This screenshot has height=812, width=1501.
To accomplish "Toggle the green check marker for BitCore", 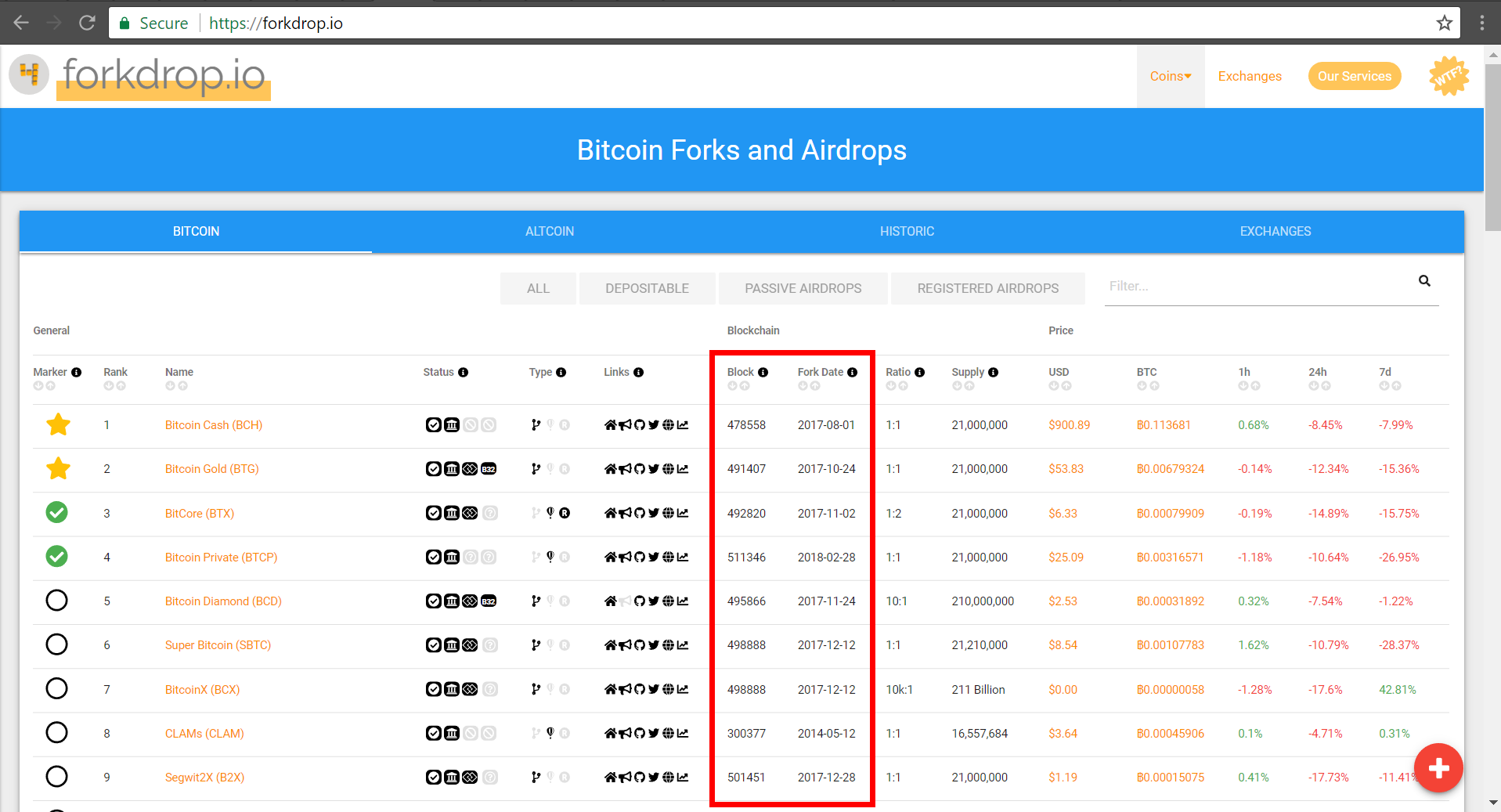I will (56, 512).
